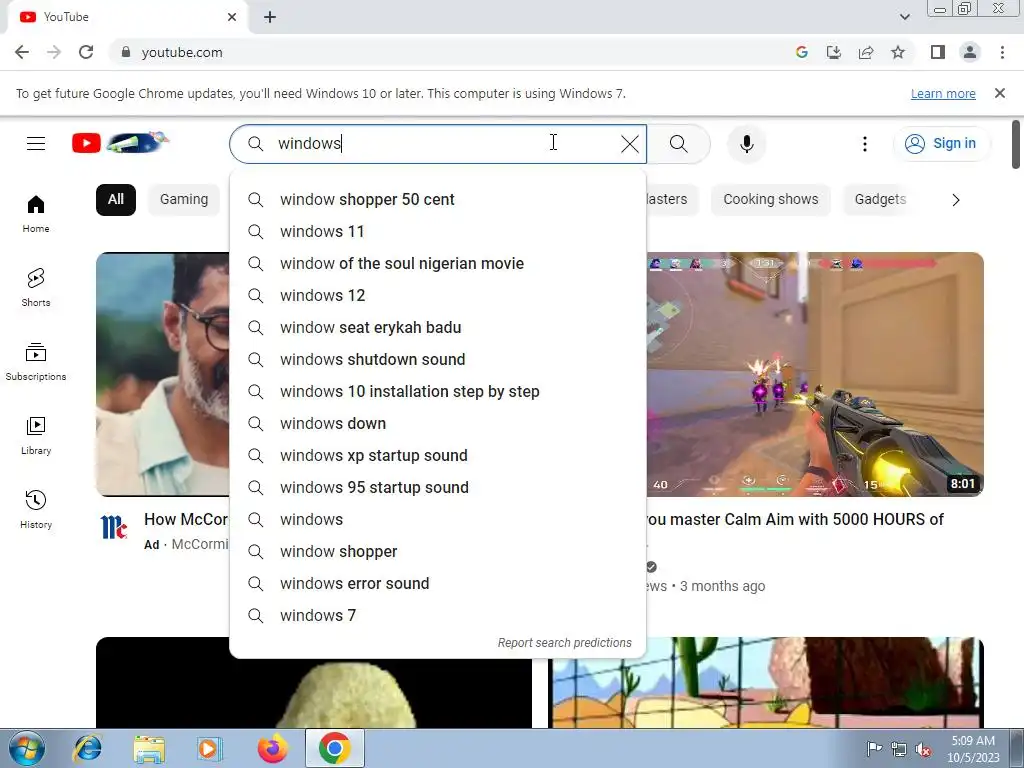Reload the page

(x=86, y=52)
